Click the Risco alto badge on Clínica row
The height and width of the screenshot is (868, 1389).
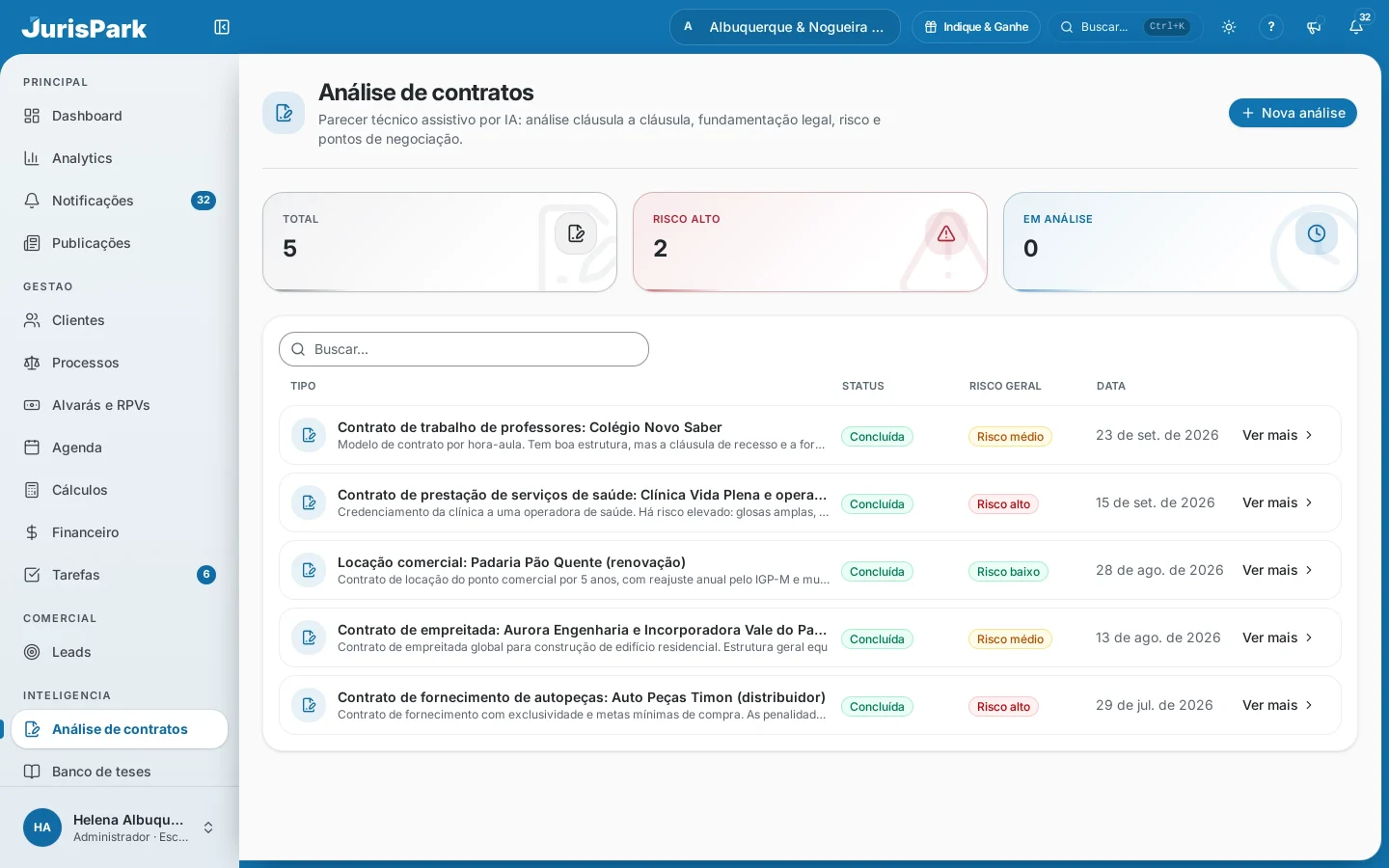[1003, 504]
